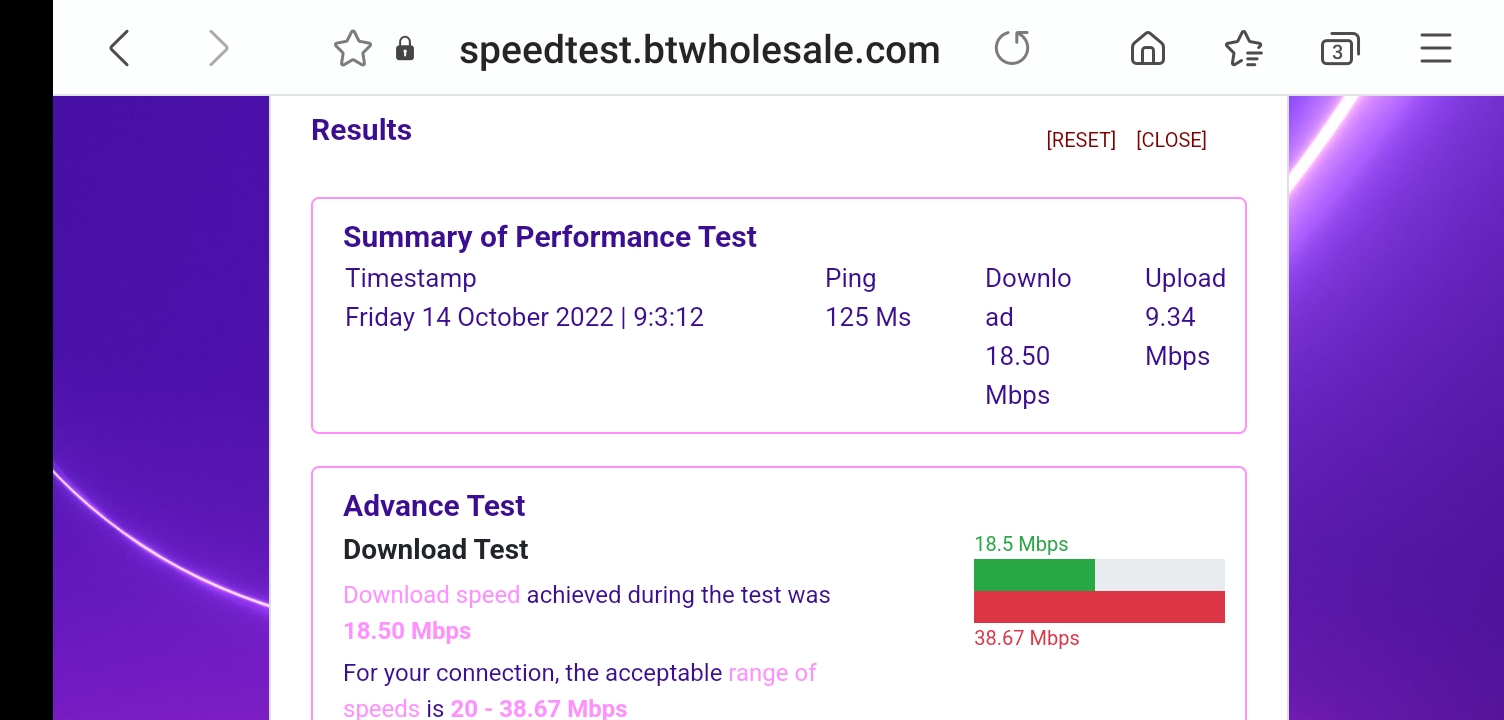Open the browser hamburger menu
Screen dimensions: 1504x720
point(1435,47)
